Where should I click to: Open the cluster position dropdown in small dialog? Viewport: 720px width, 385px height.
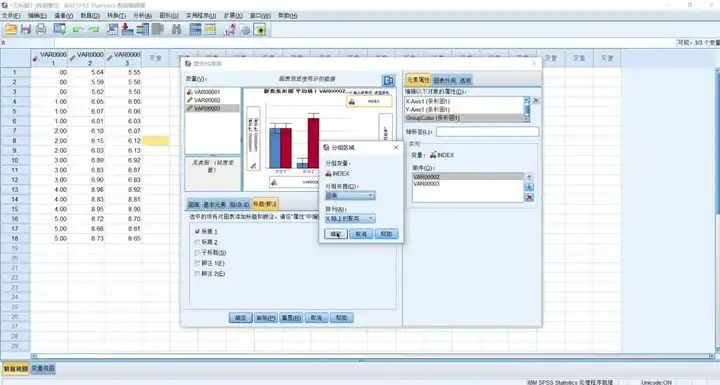pyautogui.click(x=350, y=196)
